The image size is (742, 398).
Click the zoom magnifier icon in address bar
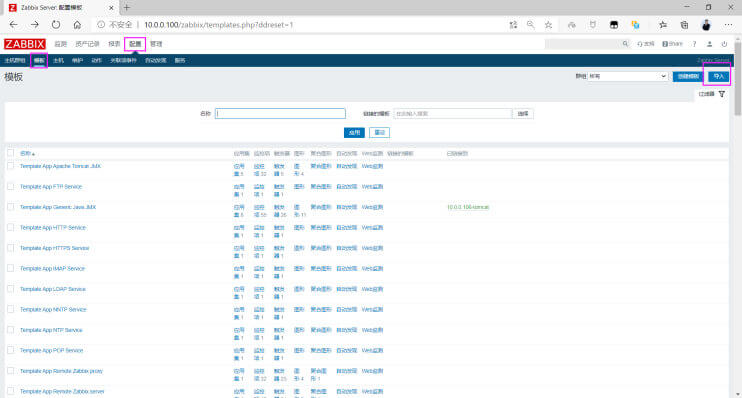click(530, 25)
